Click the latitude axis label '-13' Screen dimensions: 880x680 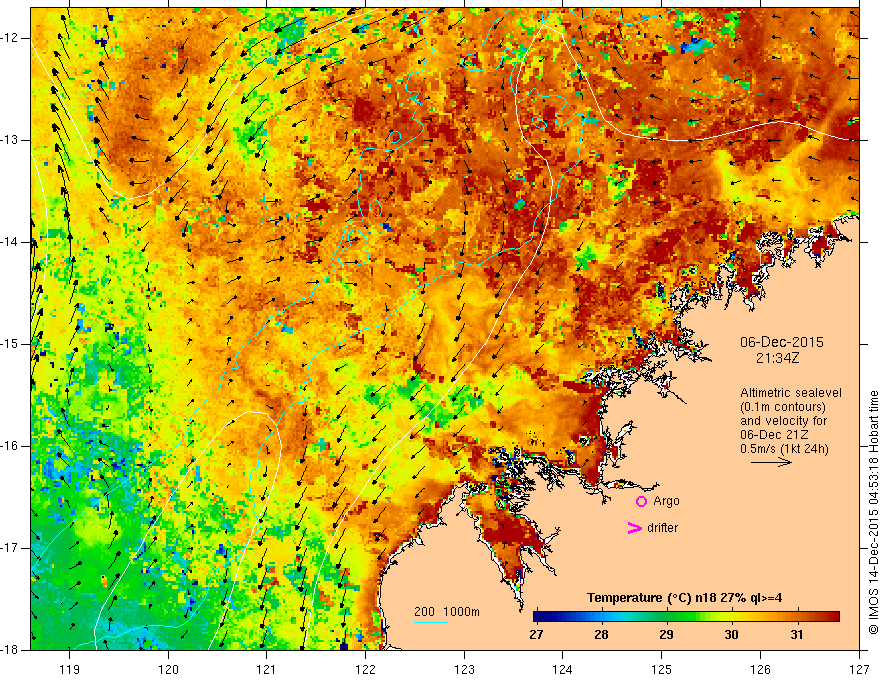(x=10, y=140)
